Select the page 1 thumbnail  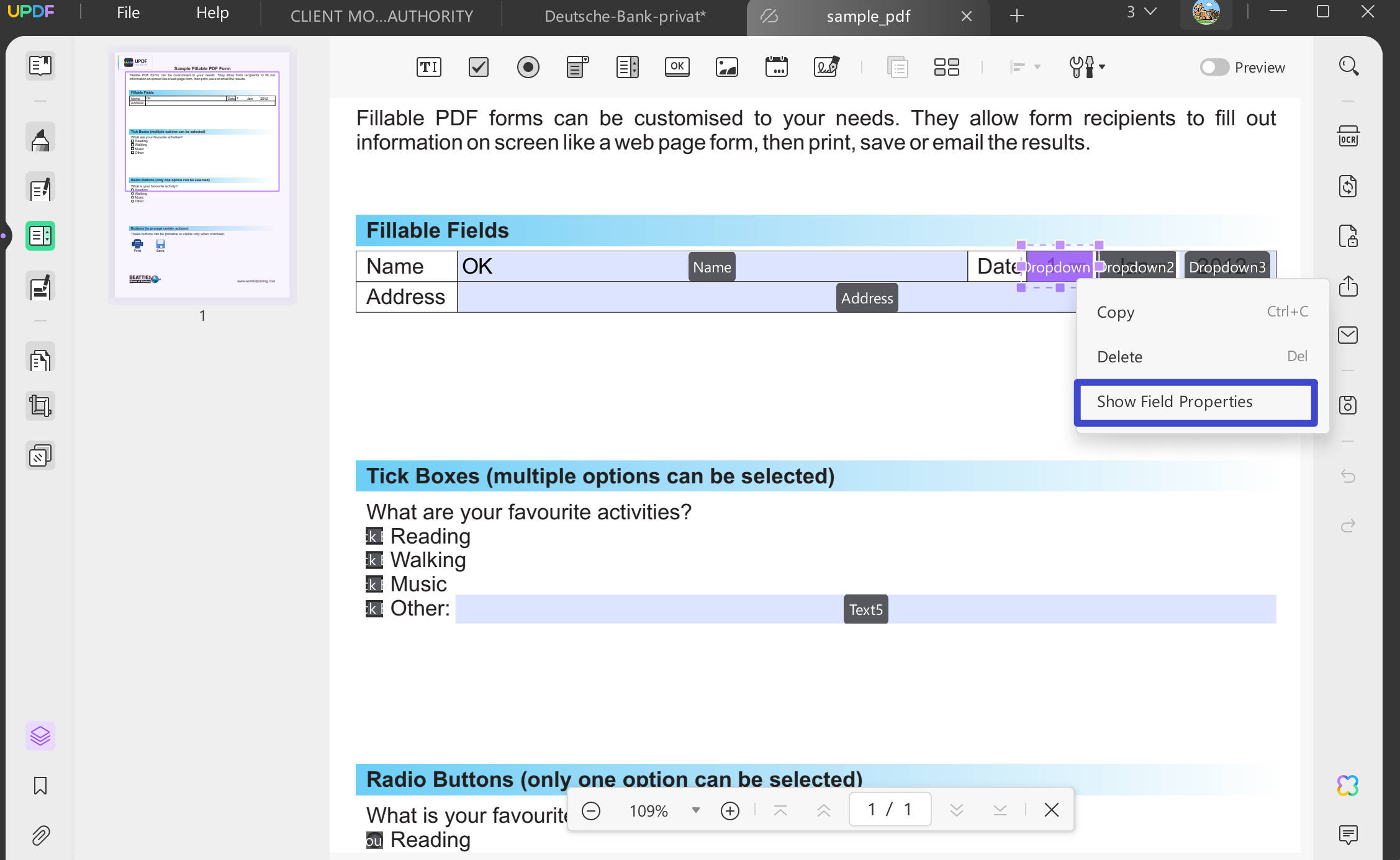tap(202, 177)
